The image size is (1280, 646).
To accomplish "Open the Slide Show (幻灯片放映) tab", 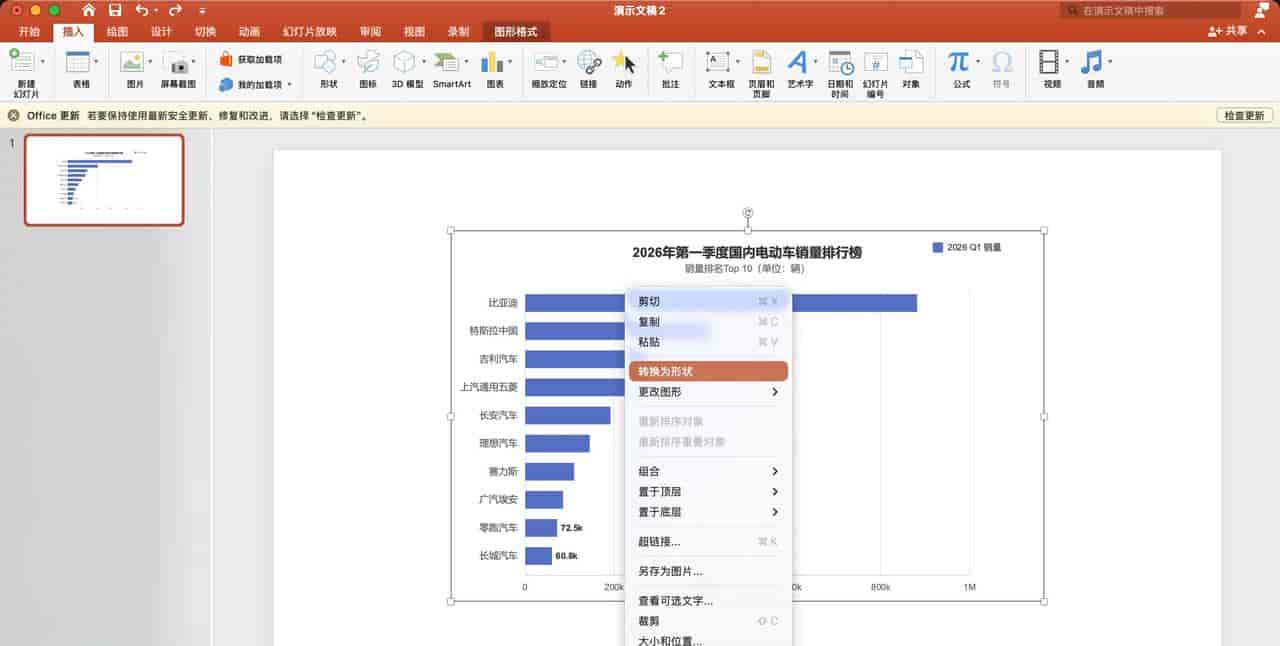I will 310,32.
